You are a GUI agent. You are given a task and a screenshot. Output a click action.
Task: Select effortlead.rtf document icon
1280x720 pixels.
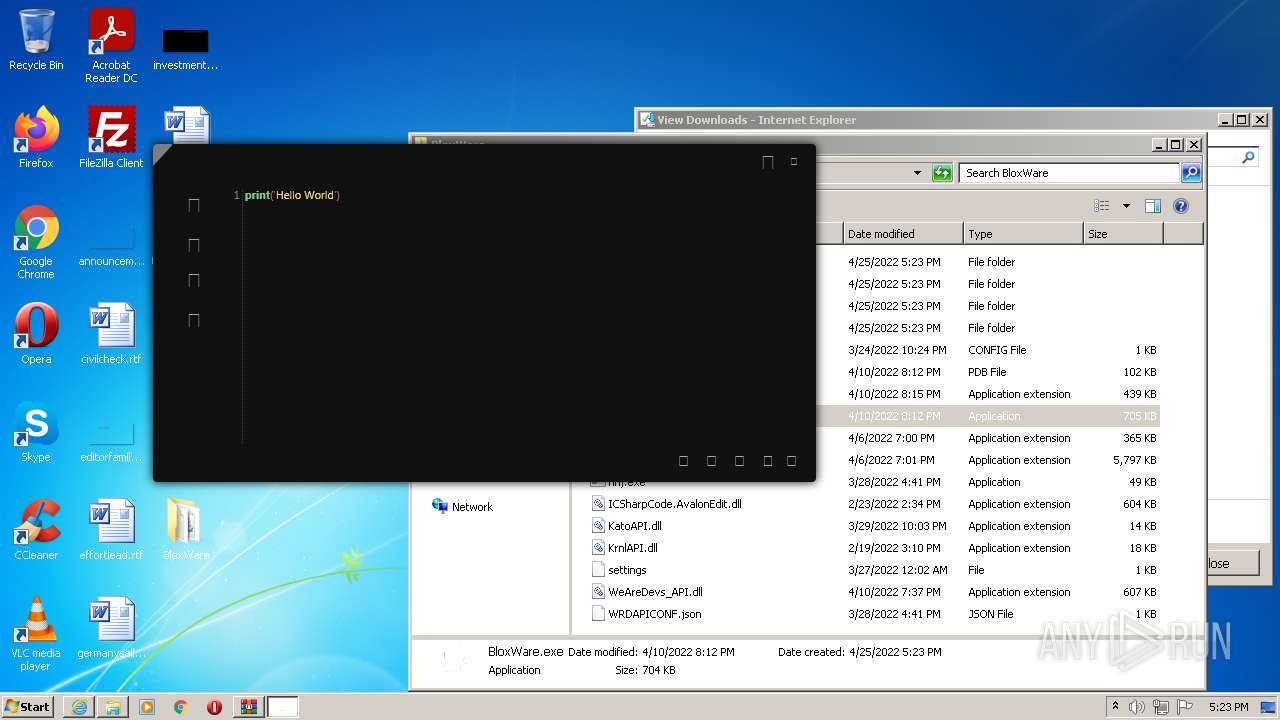point(111,530)
